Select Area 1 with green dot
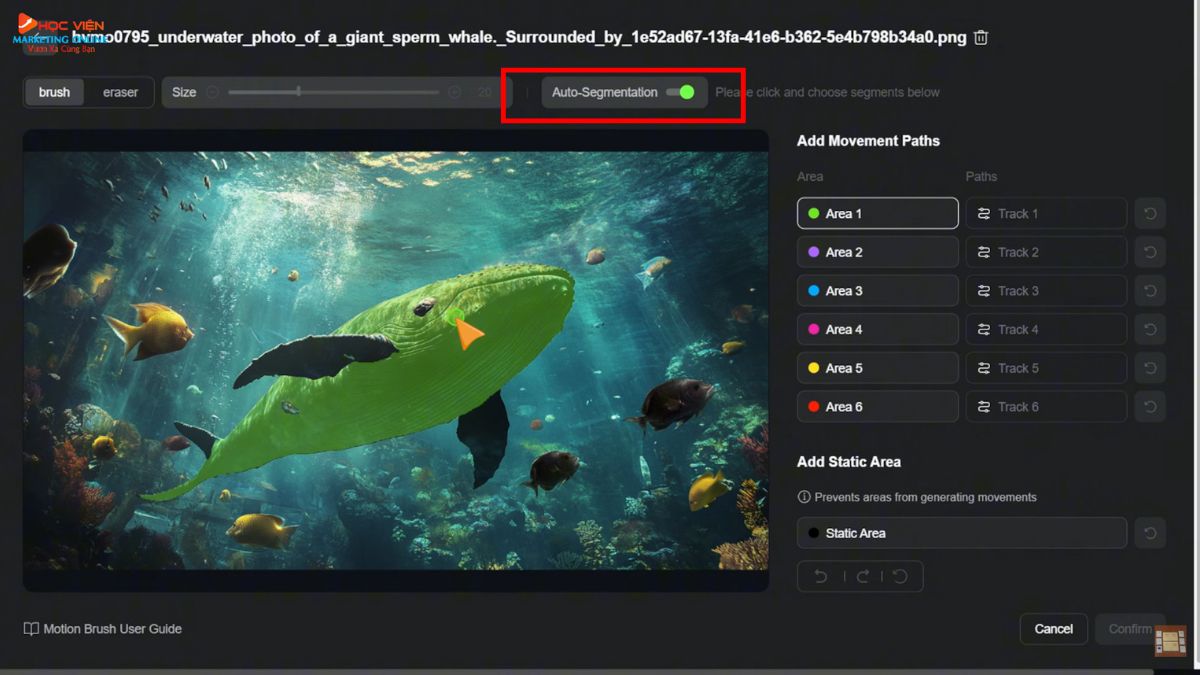Screen dimensions: 1200x675 pos(877,213)
